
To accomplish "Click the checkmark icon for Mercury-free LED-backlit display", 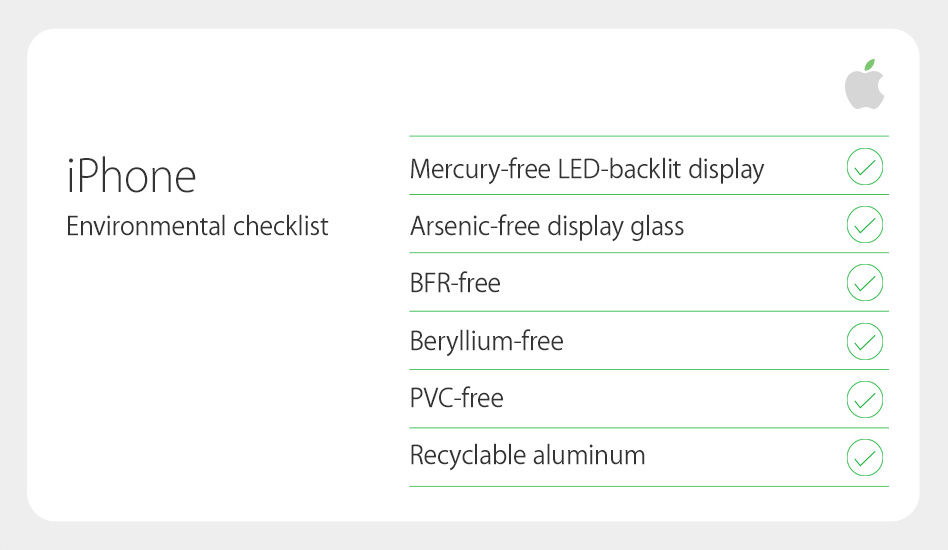I will coord(864,167).
